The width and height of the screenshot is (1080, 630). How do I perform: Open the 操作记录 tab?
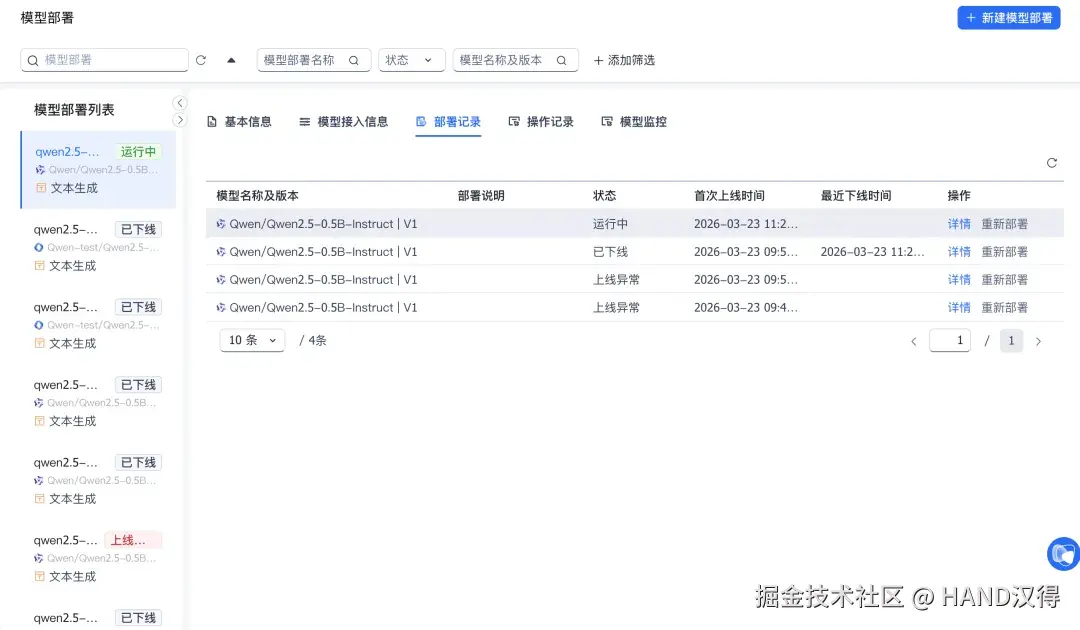[x=541, y=122]
